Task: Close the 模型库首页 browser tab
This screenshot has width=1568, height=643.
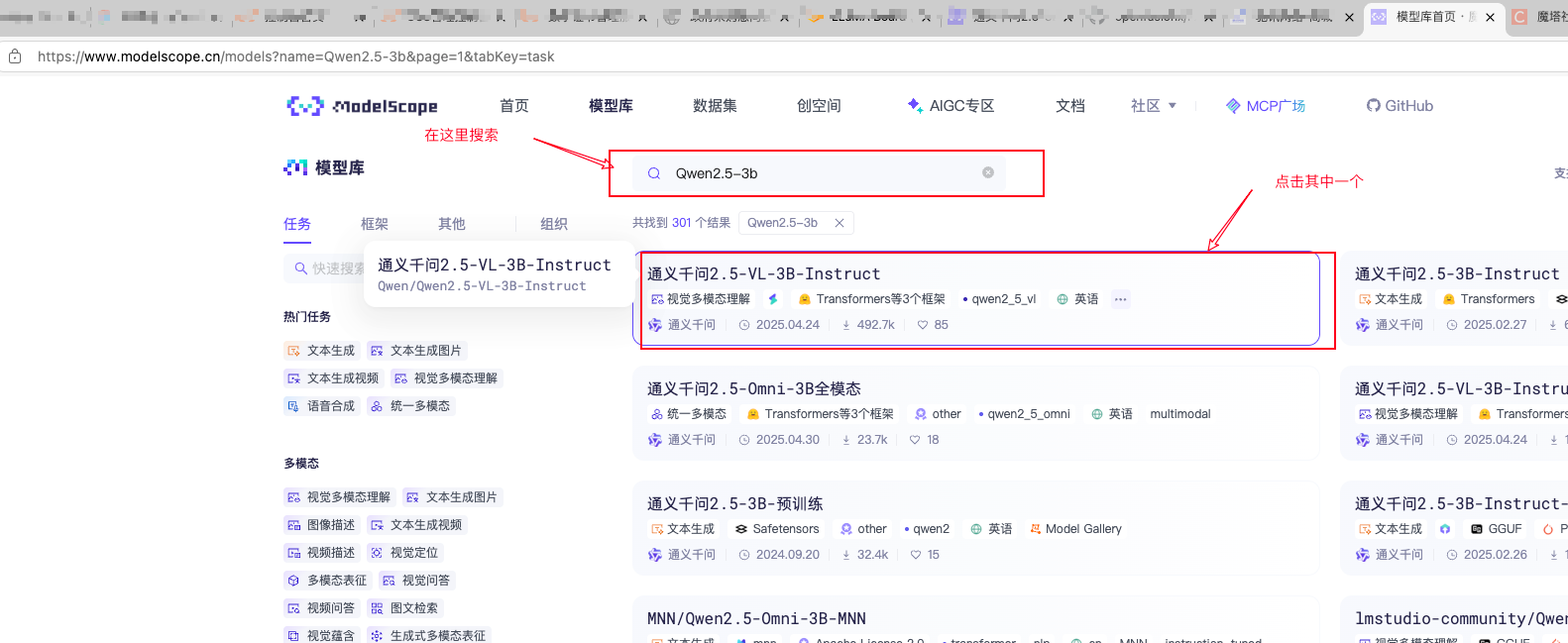Action: click(1490, 17)
